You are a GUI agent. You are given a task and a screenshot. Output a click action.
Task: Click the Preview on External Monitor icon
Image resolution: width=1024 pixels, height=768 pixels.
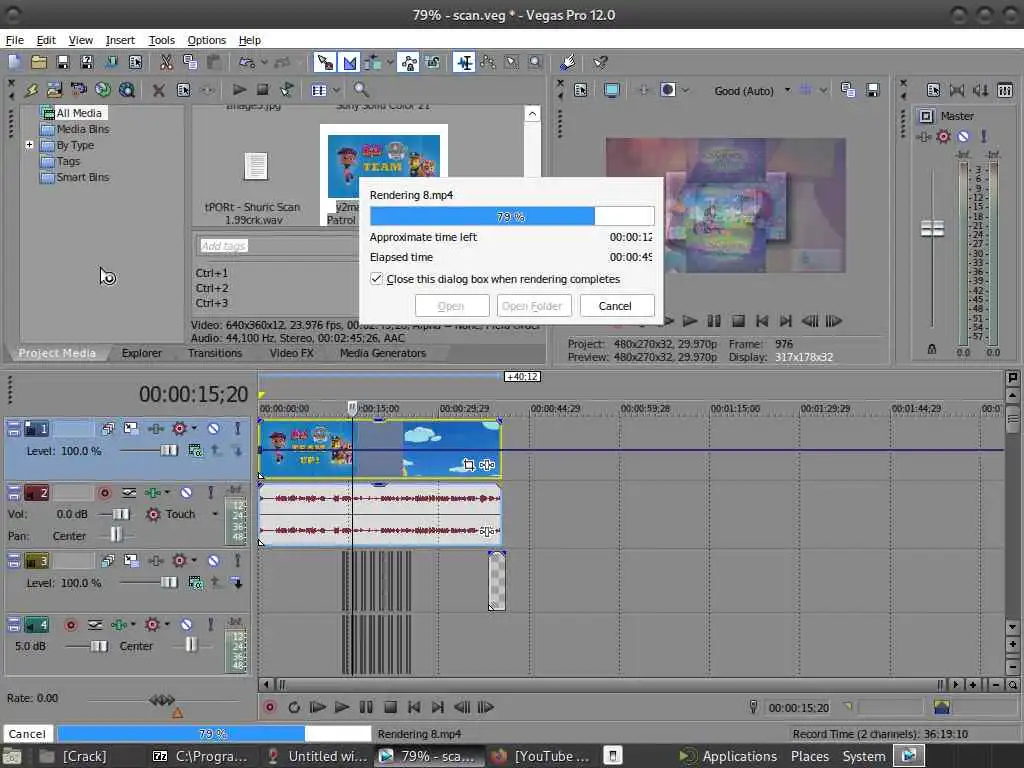[611, 90]
